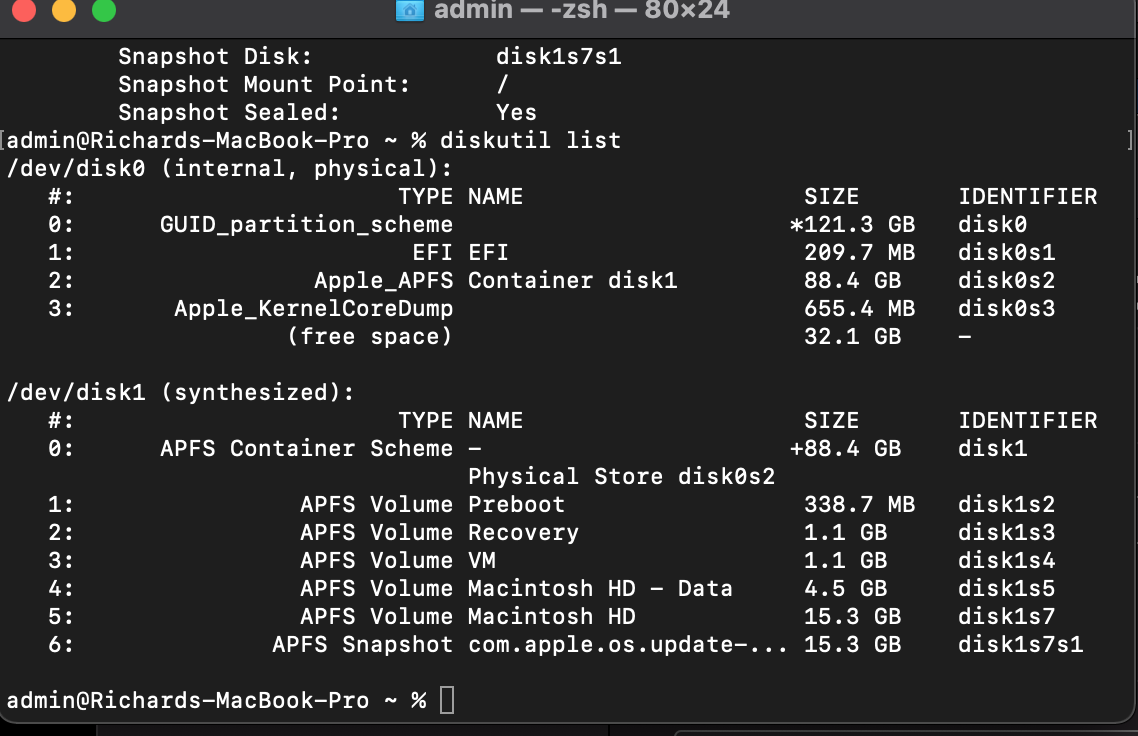Click the "Physical Store disk0s2" line

point(621,477)
